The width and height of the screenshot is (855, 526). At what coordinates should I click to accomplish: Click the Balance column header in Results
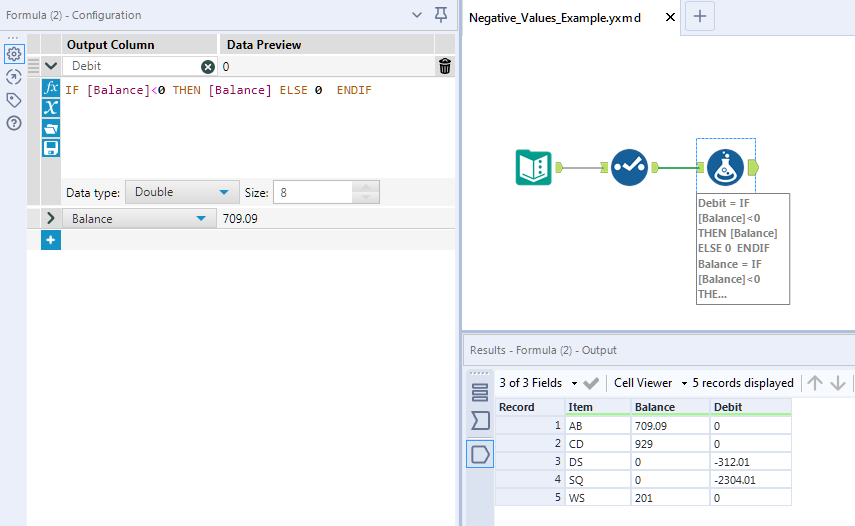670,407
